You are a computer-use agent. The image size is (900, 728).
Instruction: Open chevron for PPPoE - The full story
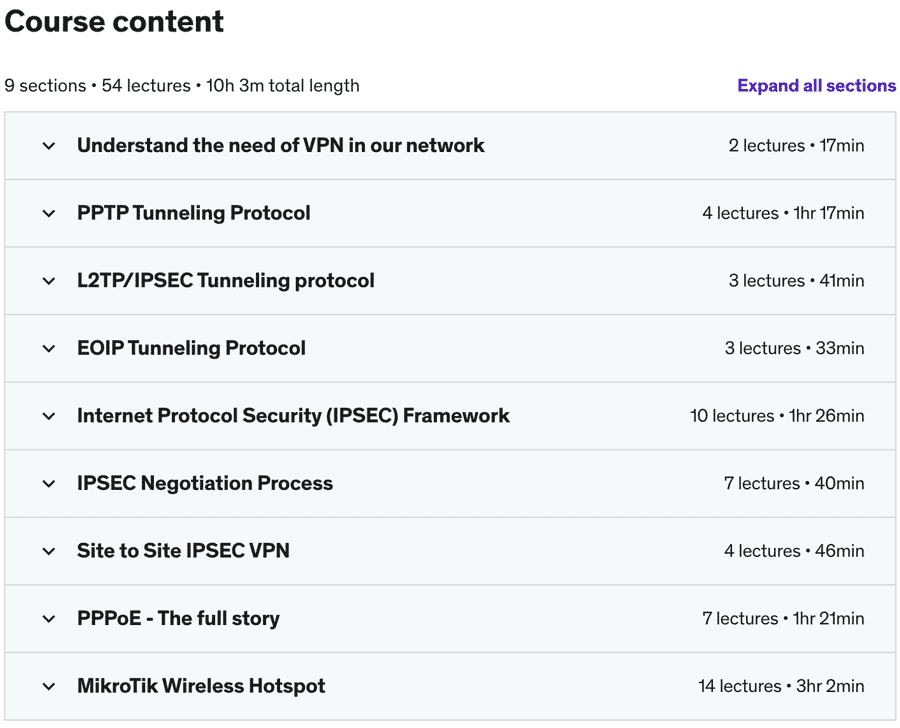click(x=49, y=618)
